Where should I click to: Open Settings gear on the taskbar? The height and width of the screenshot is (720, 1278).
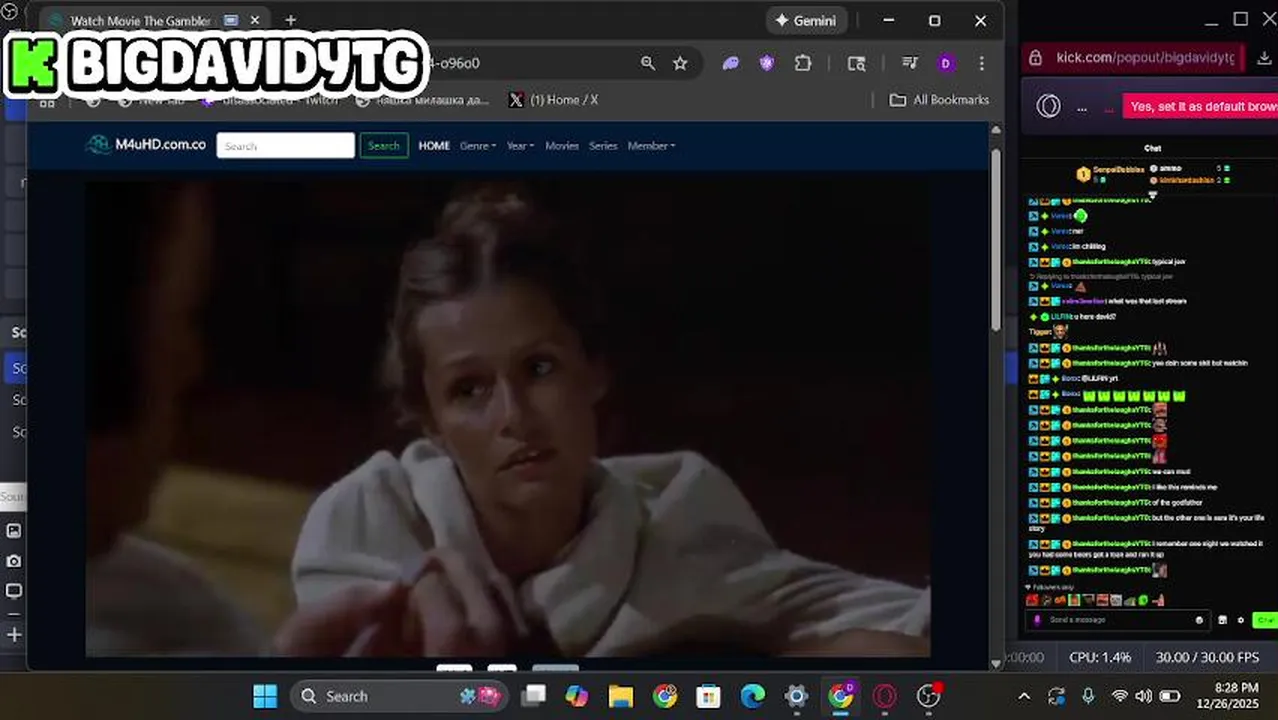point(796,696)
